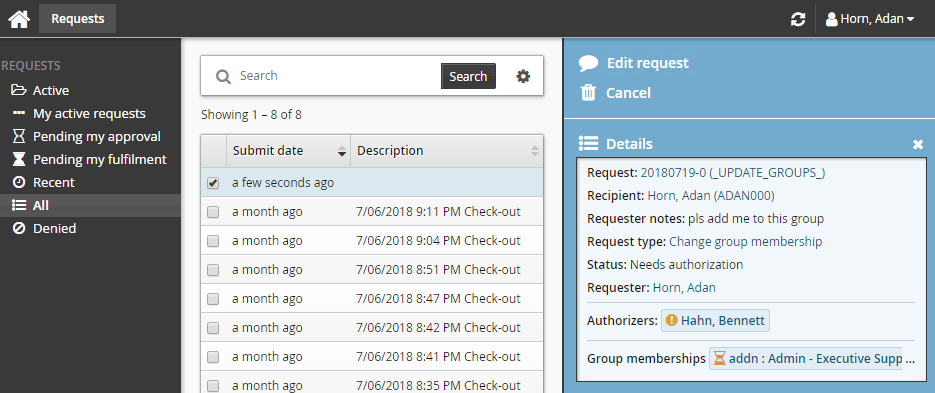935x393 pixels.
Task: Show Pending my fulfilment requests
Action: 90,159
